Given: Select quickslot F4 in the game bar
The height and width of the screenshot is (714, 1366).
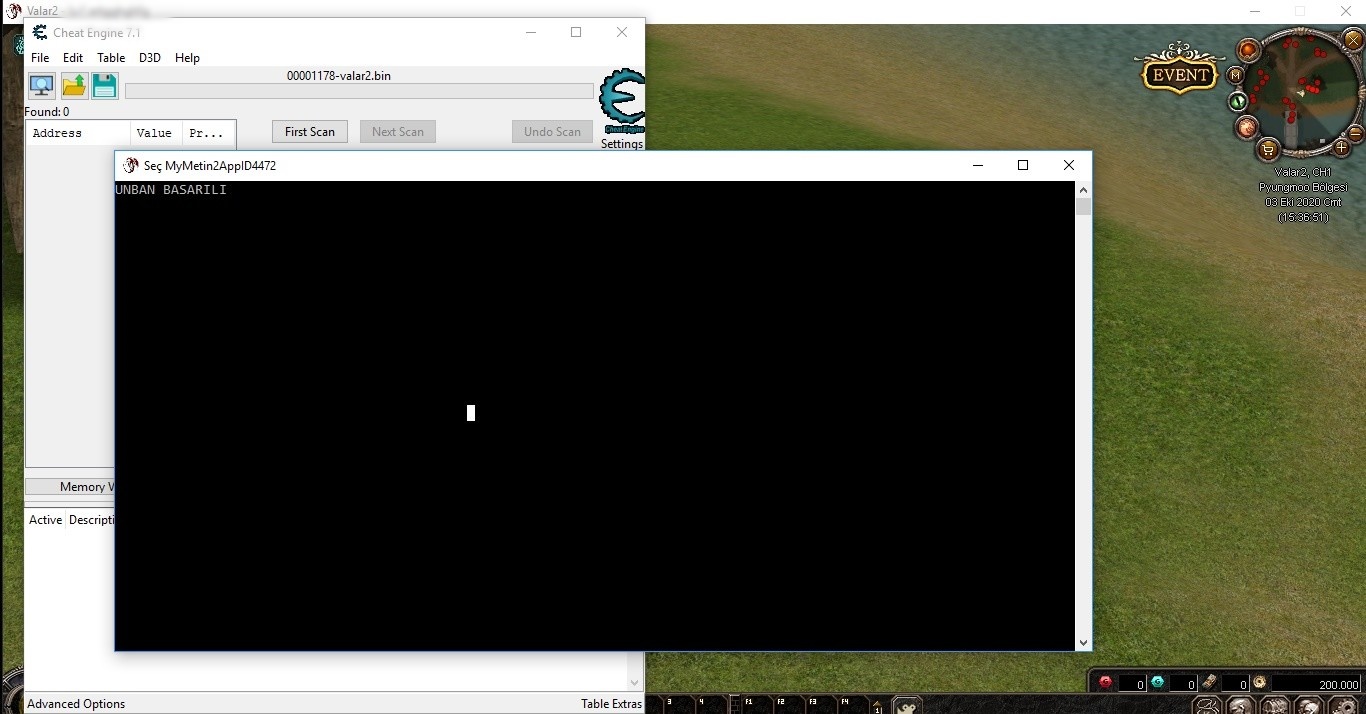Looking at the screenshot, I should 853,706.
